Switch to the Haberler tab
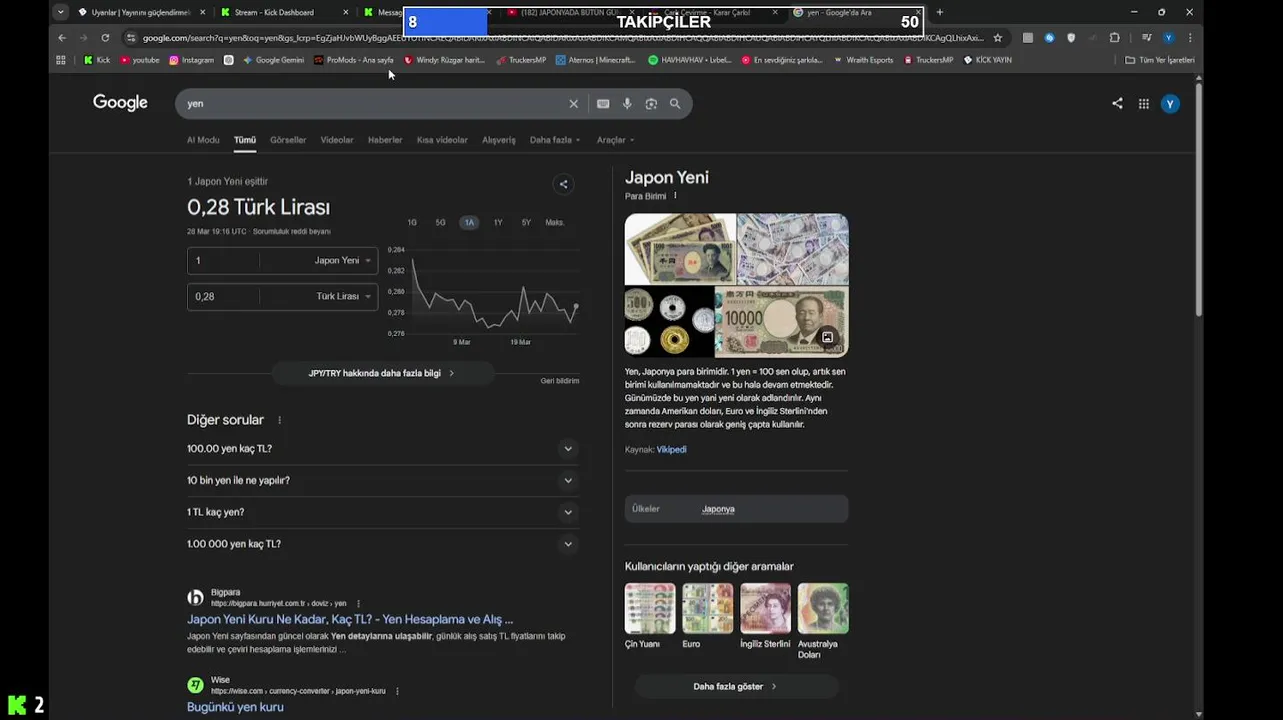This screenshot has width=1283, height=720. (385, 140)
